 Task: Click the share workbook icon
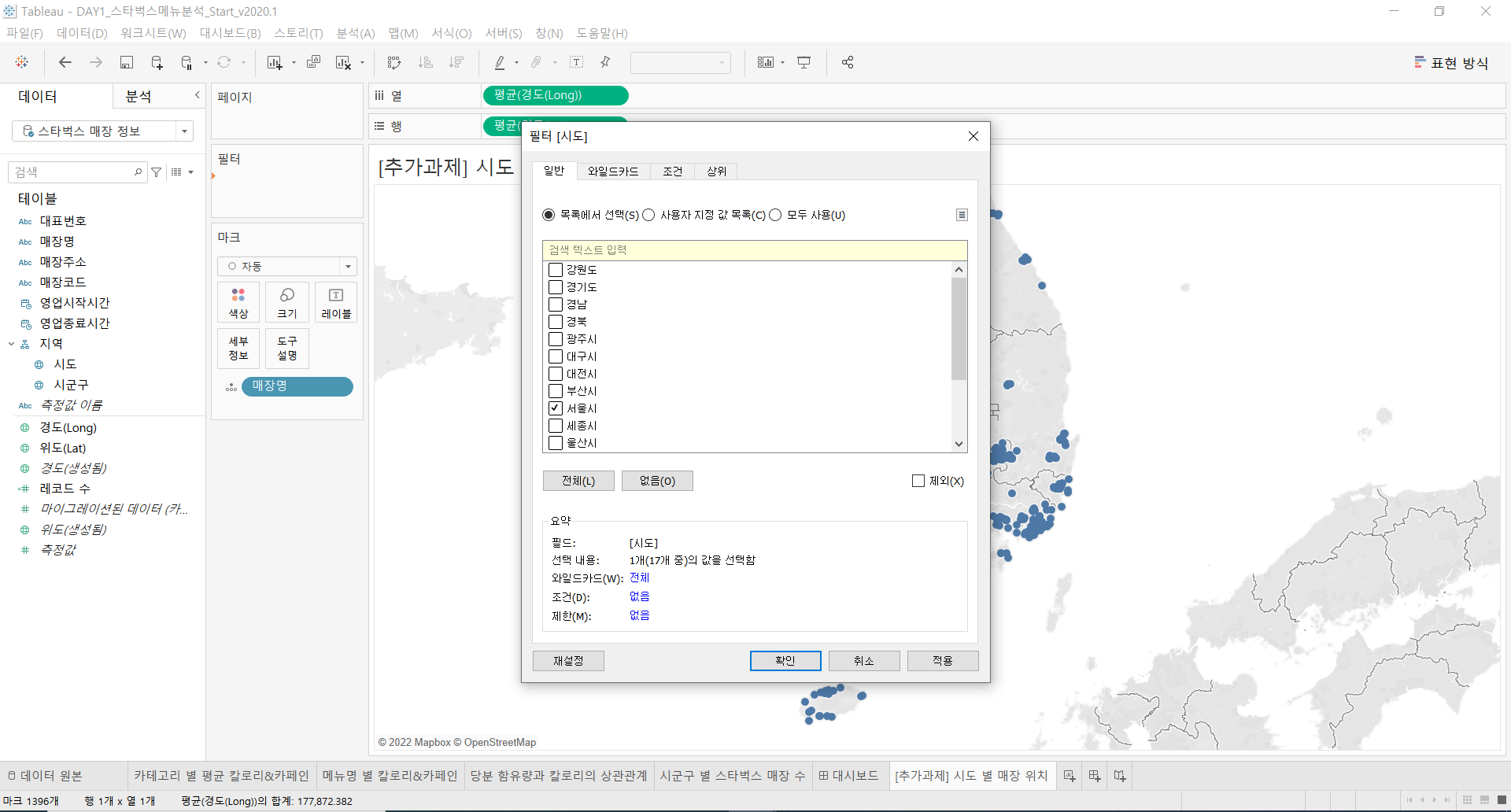pos(848,62)
